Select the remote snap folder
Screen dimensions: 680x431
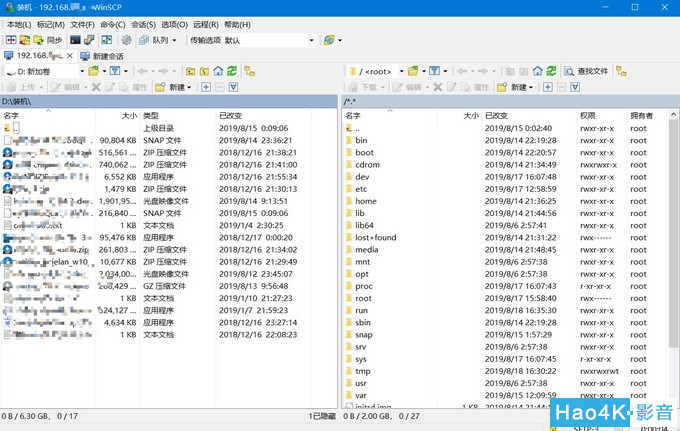(x=363, y=335)
